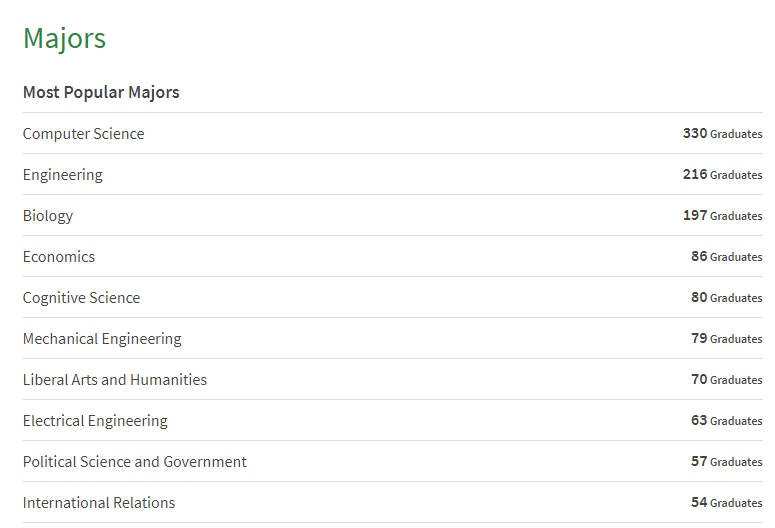This screenshot has height=528, width=775.
Task: Open the Cognitive Science major
Action: point(82,298)
